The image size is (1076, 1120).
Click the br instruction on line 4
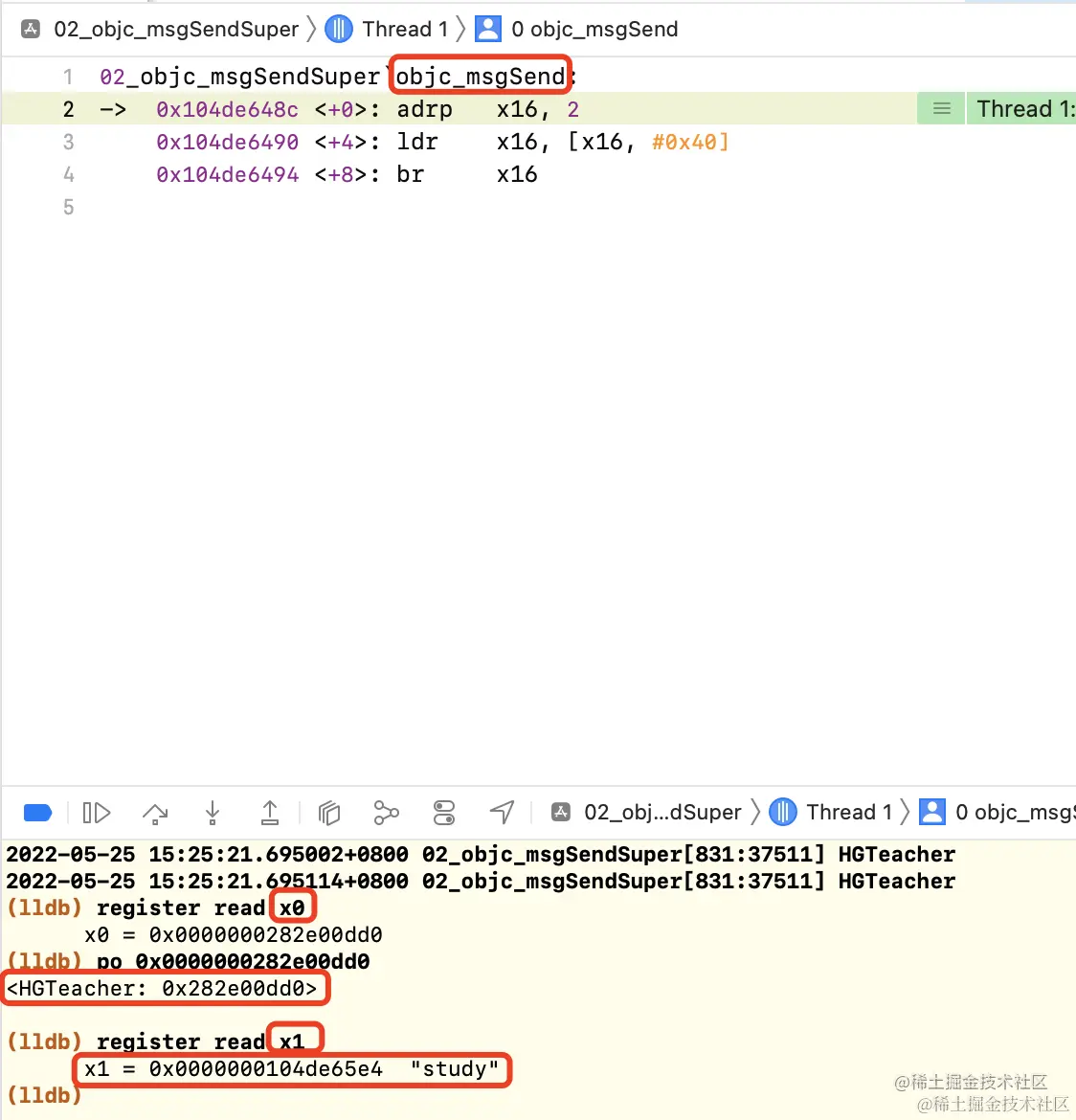tap(410, 175)
